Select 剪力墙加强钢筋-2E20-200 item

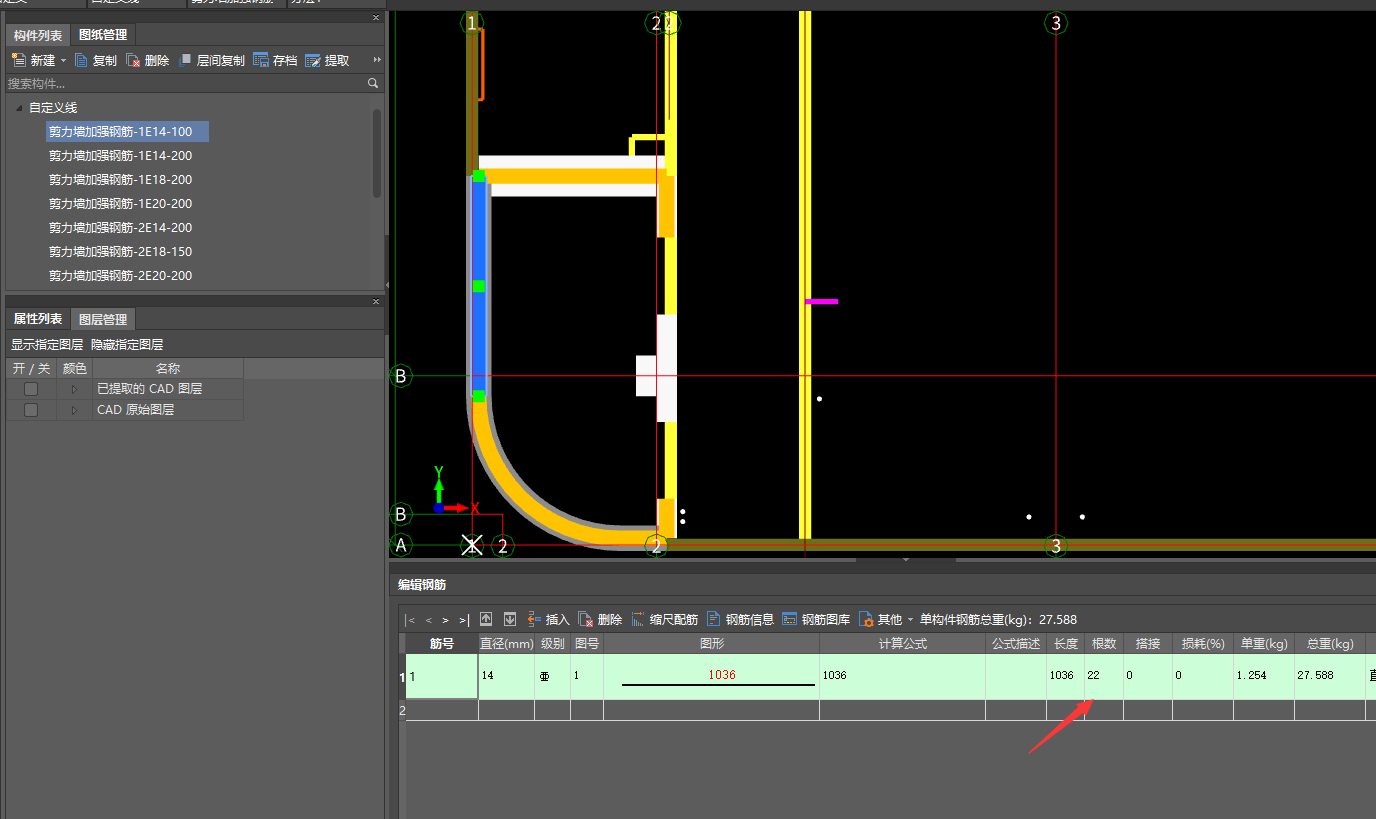pyautogui.click(x=121, y=276)
